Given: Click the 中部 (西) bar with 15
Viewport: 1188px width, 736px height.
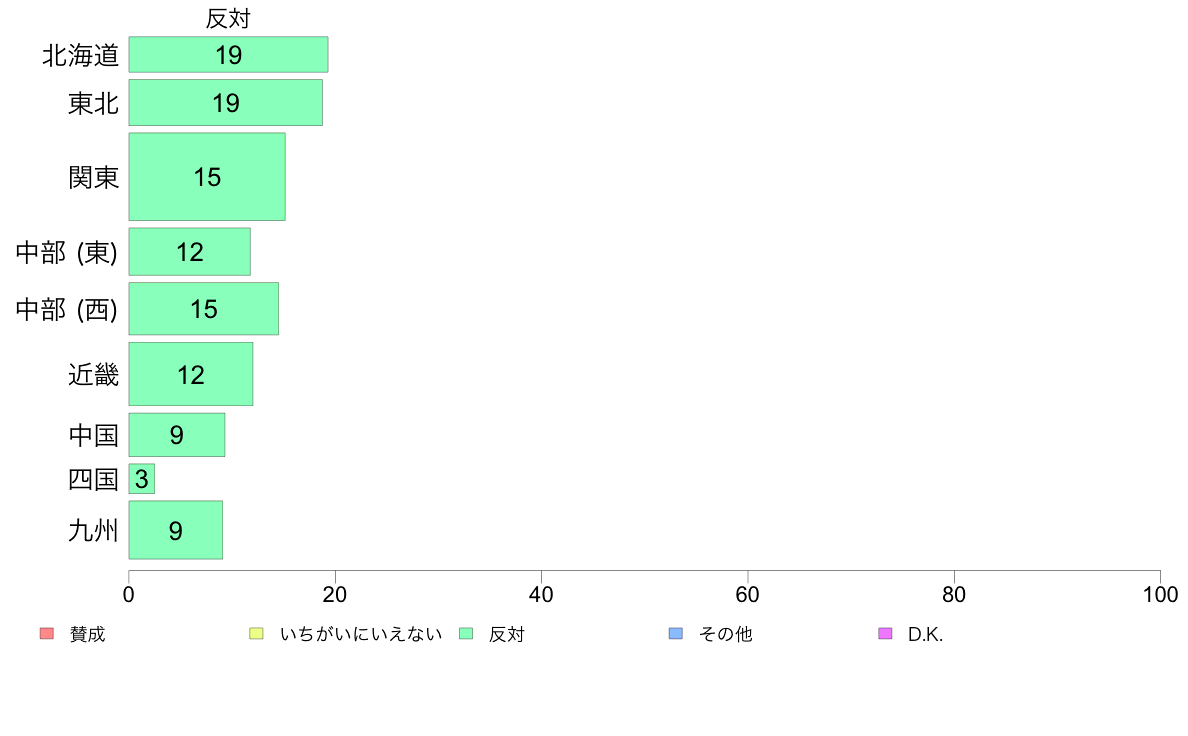Looking at the screenshot, I should coord(204,308).
